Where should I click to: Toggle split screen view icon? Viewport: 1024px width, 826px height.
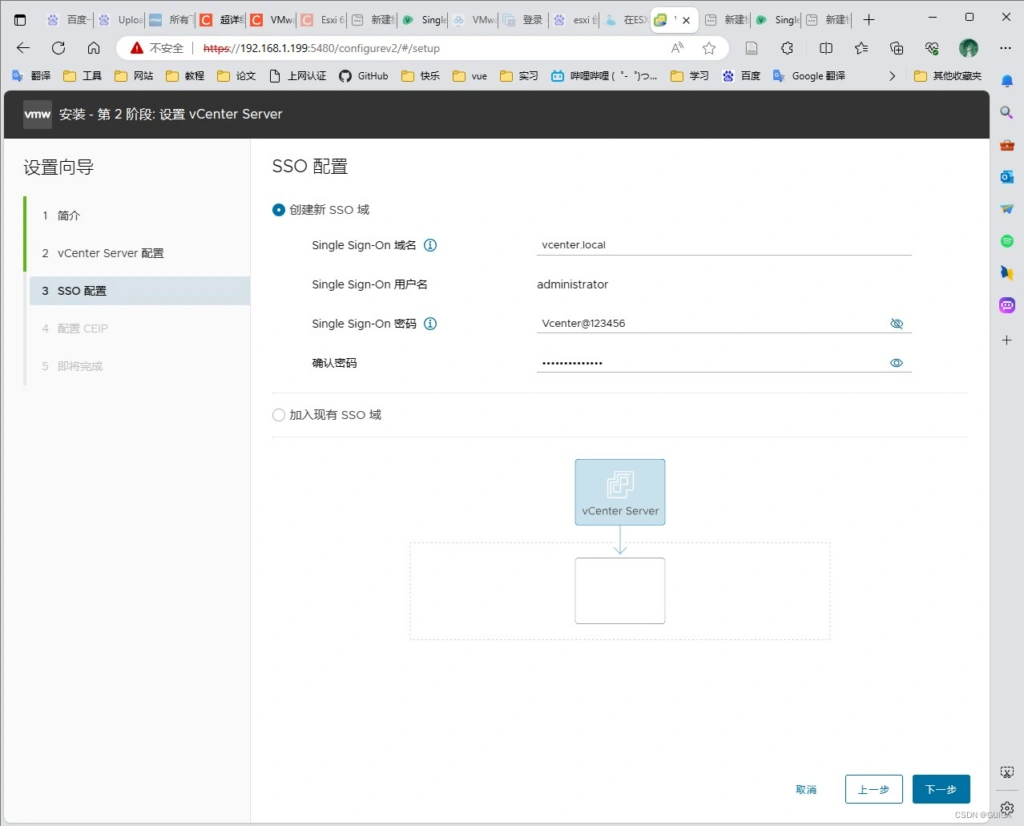[825, 48]
